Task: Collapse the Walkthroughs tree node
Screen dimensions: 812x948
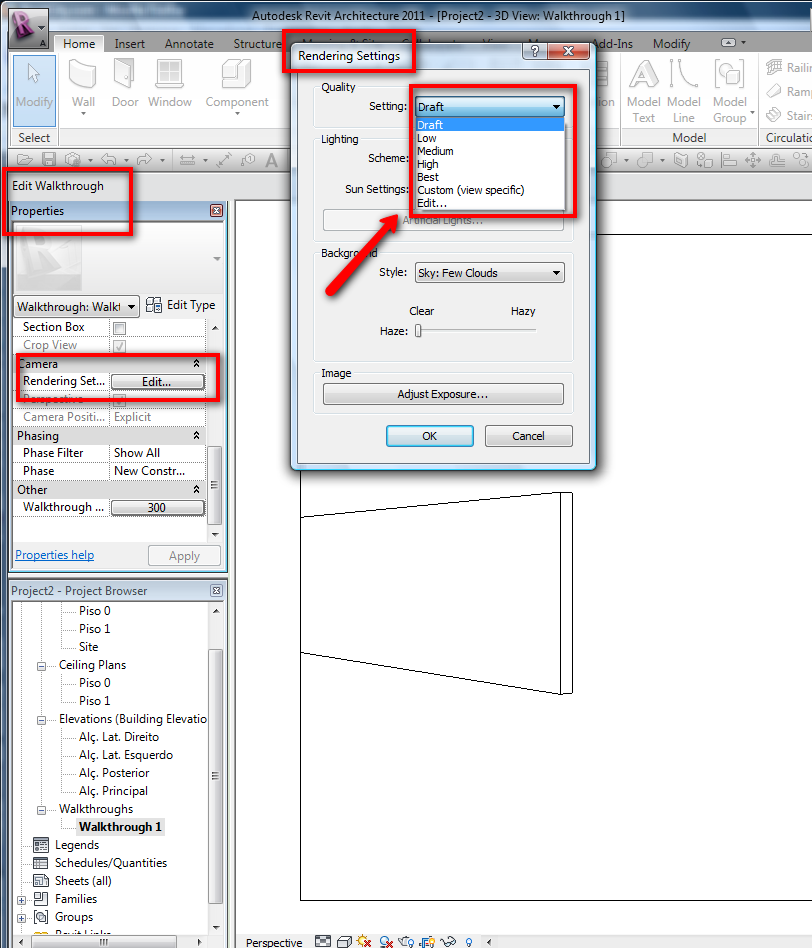Action: (x=41, y=810)
